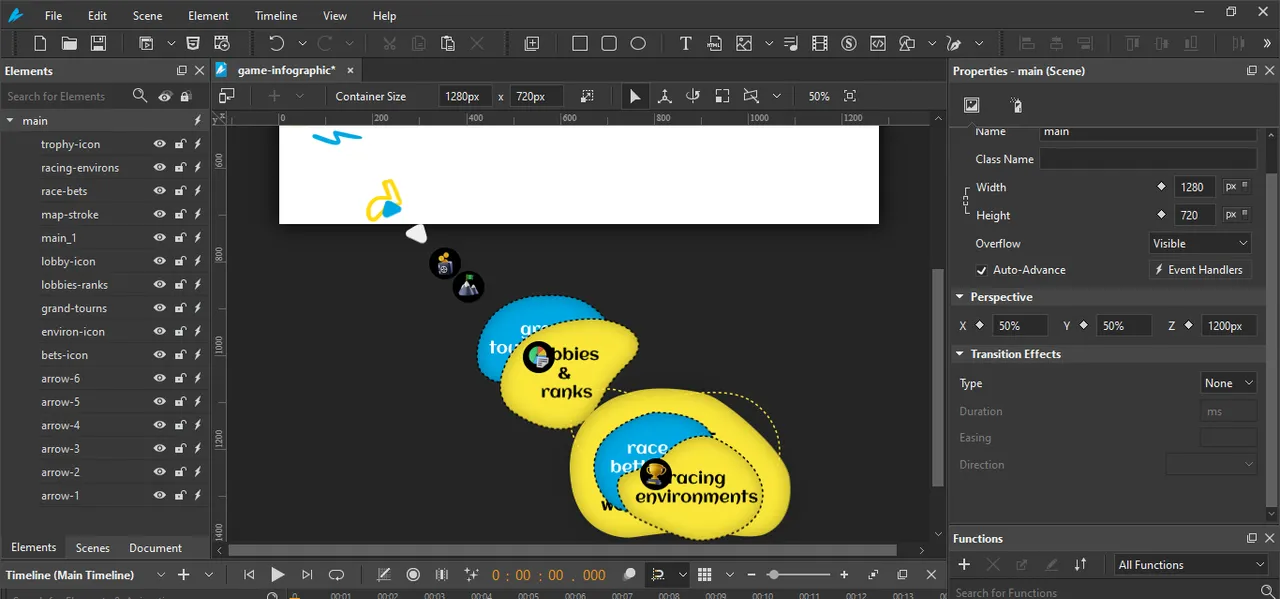
Task: Add a new function with the plus icon
Action: (964, 564)
